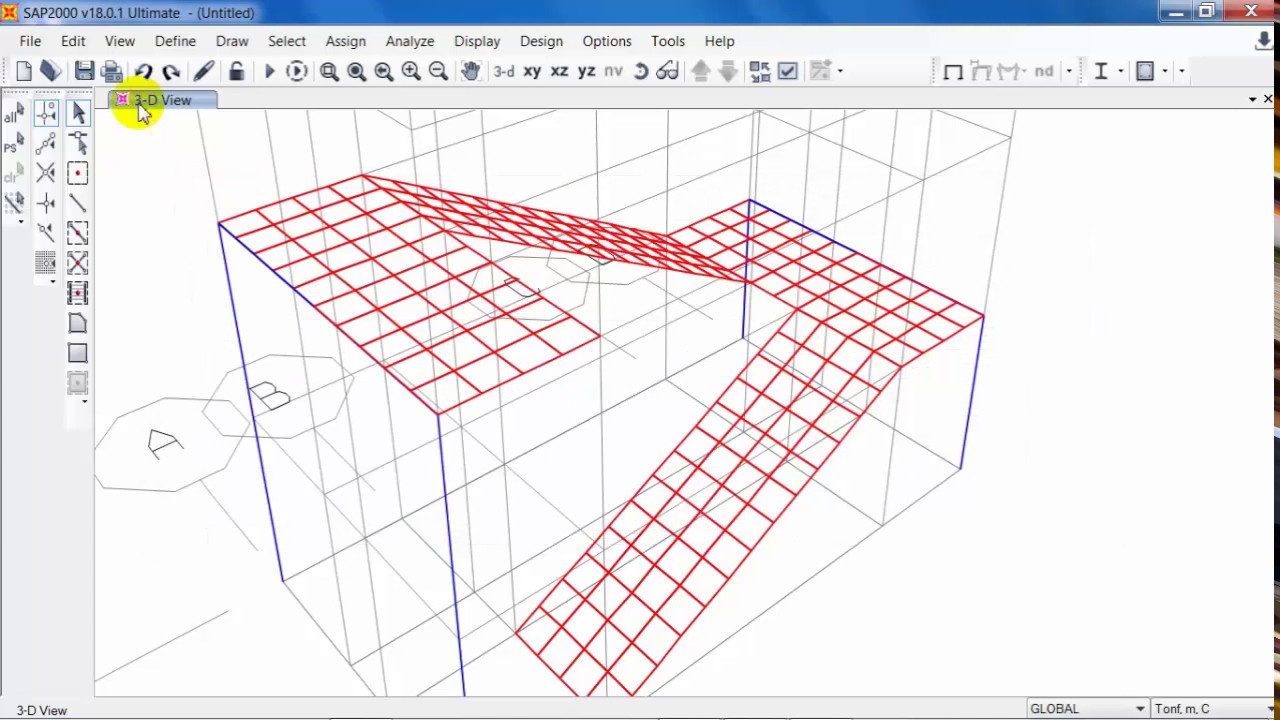The image size is (1280, 720).
Task: Click the Zoom In icon
Action: [x=411, y=71]
